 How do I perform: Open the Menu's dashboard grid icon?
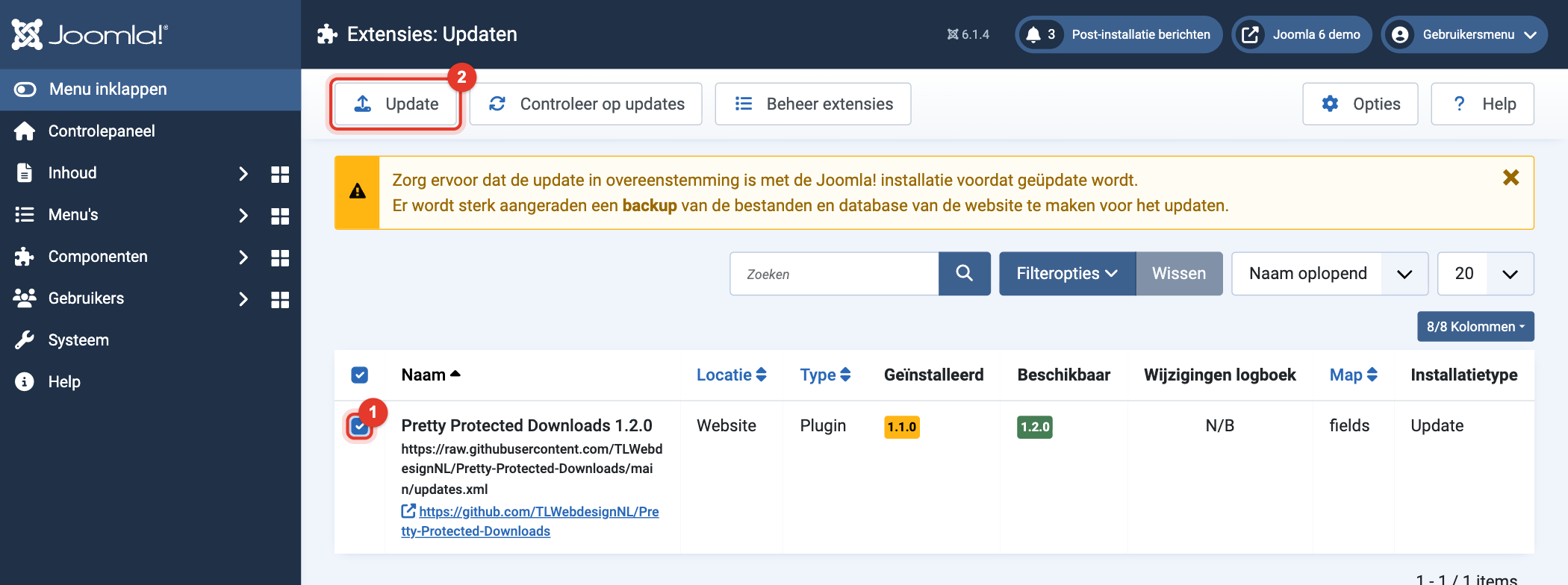[x=280, y=216]
